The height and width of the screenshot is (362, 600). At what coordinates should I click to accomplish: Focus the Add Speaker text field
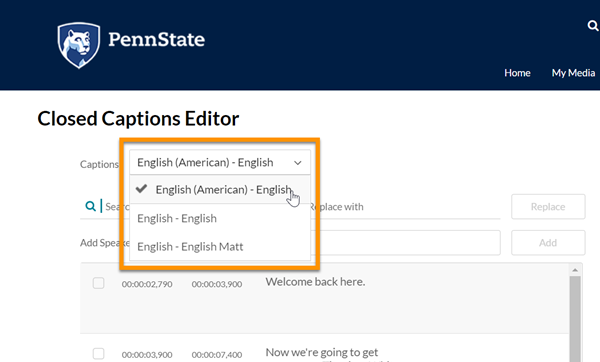point(406,243)
